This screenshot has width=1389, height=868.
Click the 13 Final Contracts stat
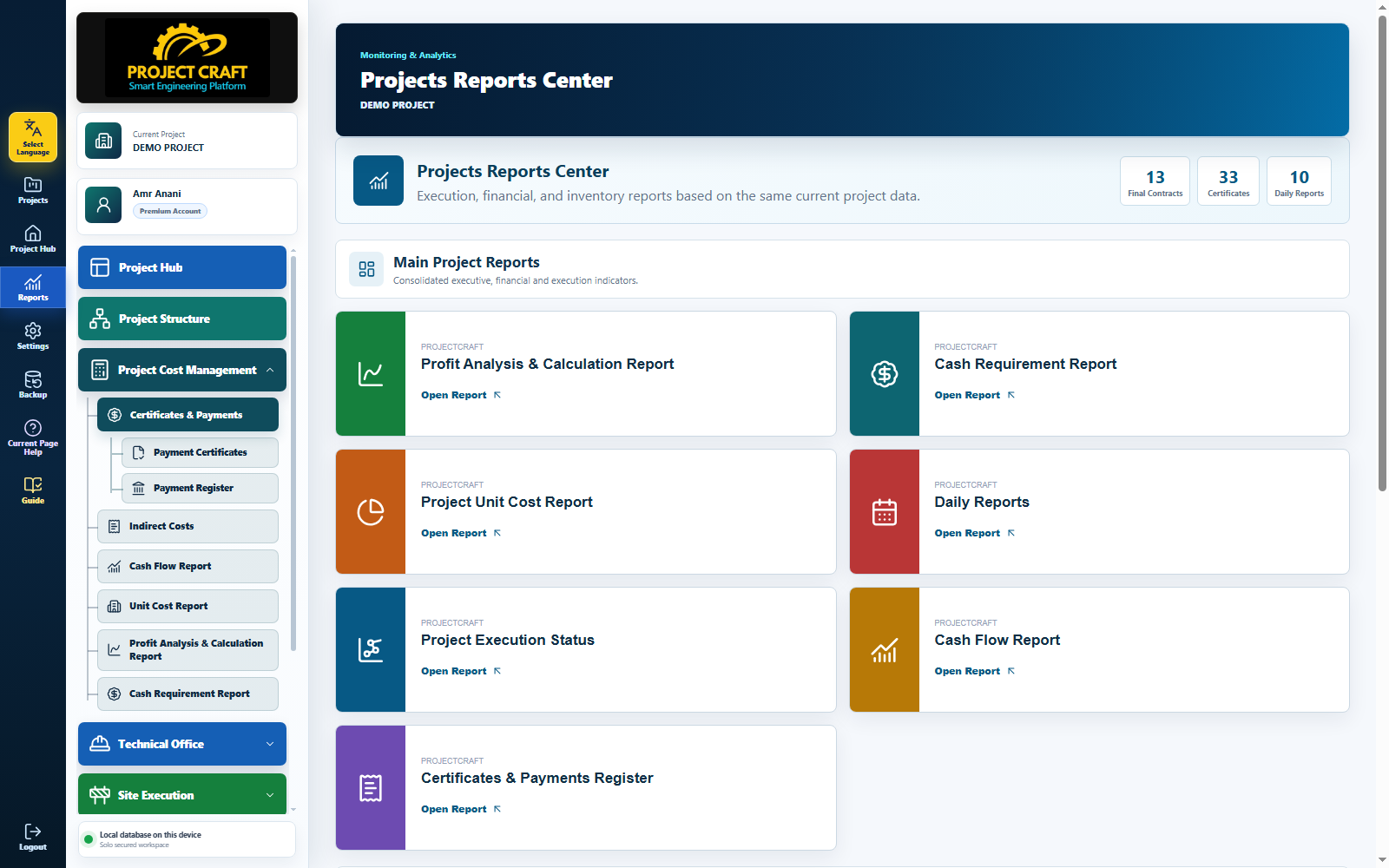[1155, 181]
